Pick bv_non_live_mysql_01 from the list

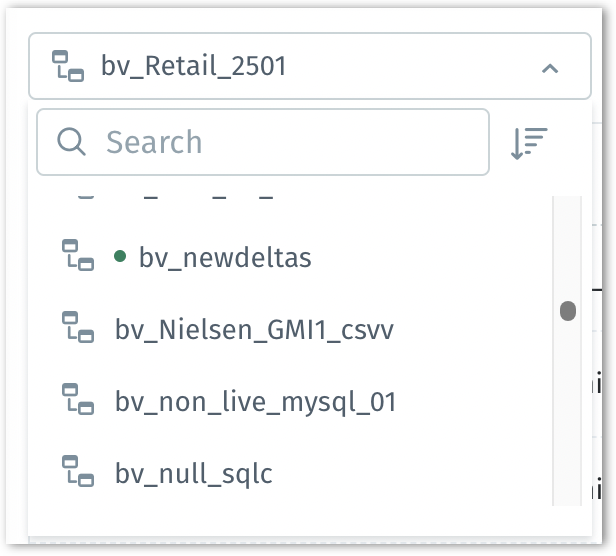[256, 402]
